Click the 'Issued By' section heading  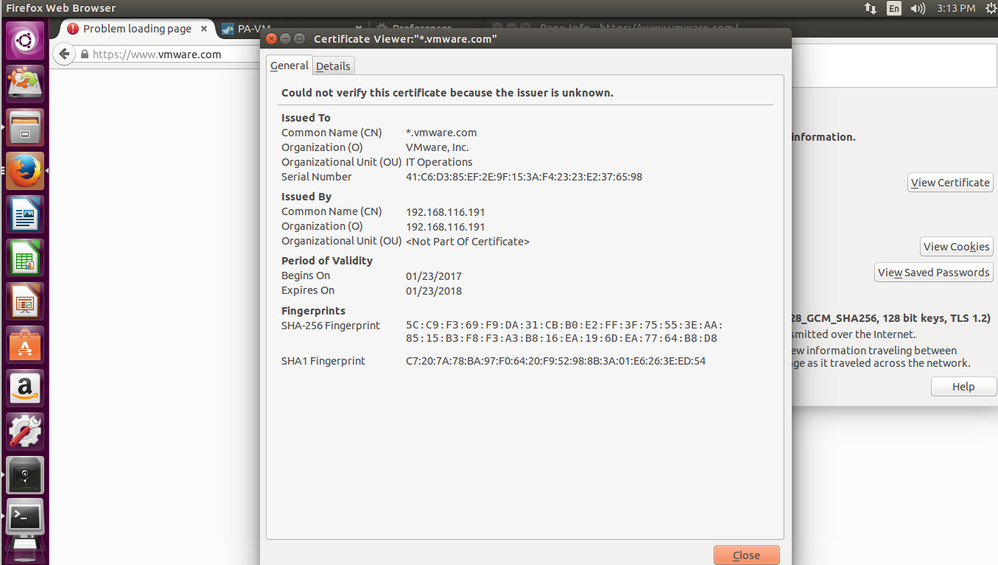(x=306, y=197)
